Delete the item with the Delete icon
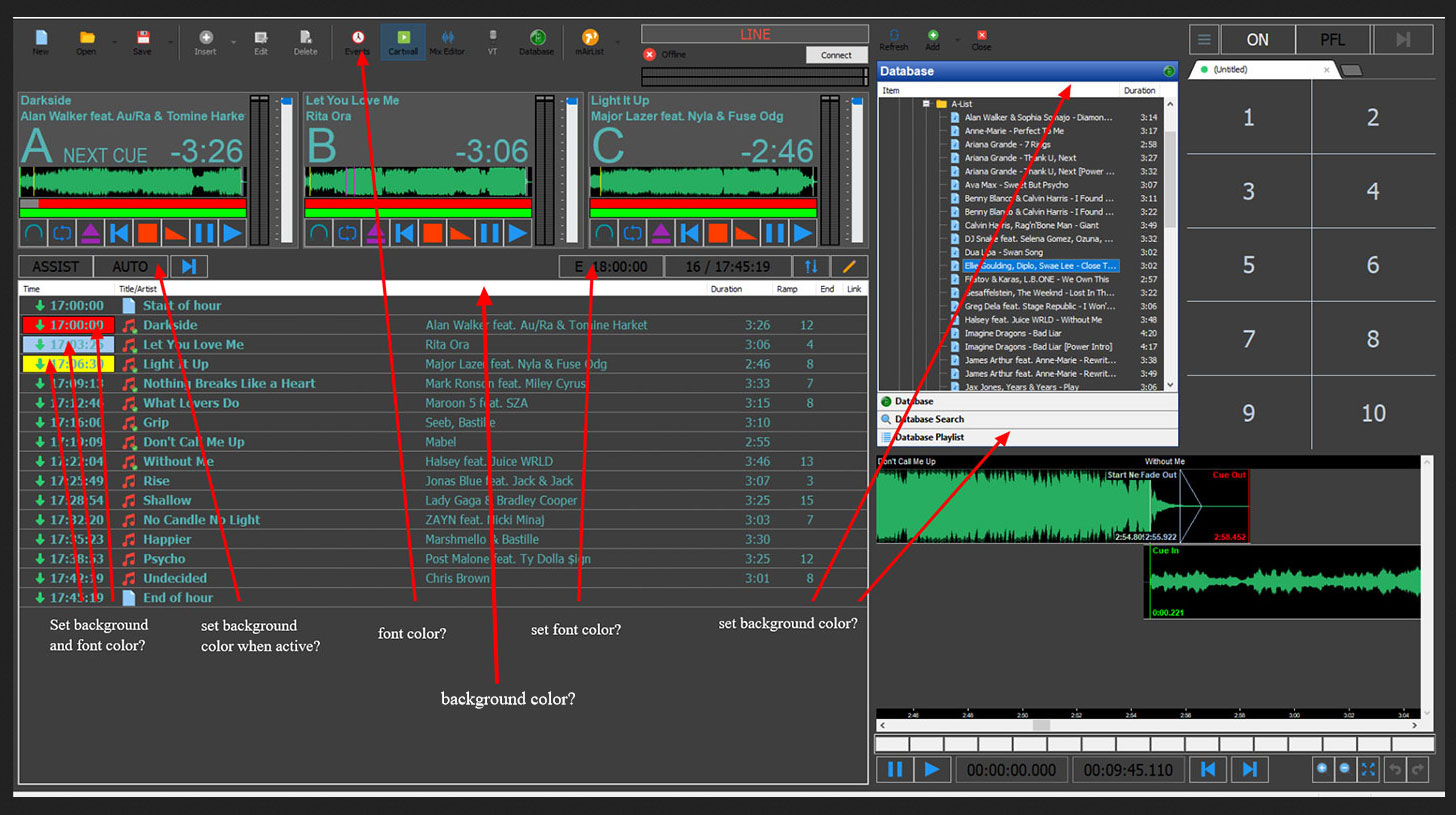 pyautogui.click(x=306, y=42)
